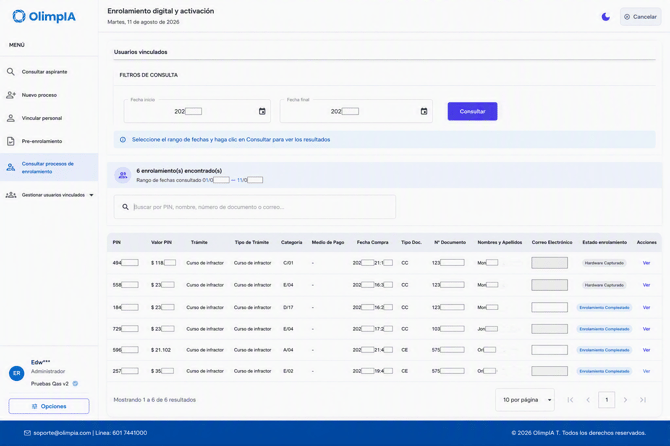
Task: Go to next results page arrow
Action: pyautogui.click(x=625, y=400)
